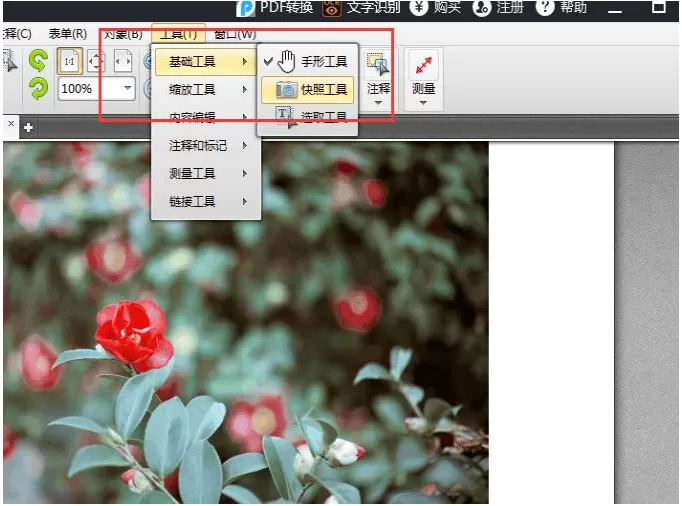
Task: Click the 注释和标记 submenu arrow
Action: (245, 145)
